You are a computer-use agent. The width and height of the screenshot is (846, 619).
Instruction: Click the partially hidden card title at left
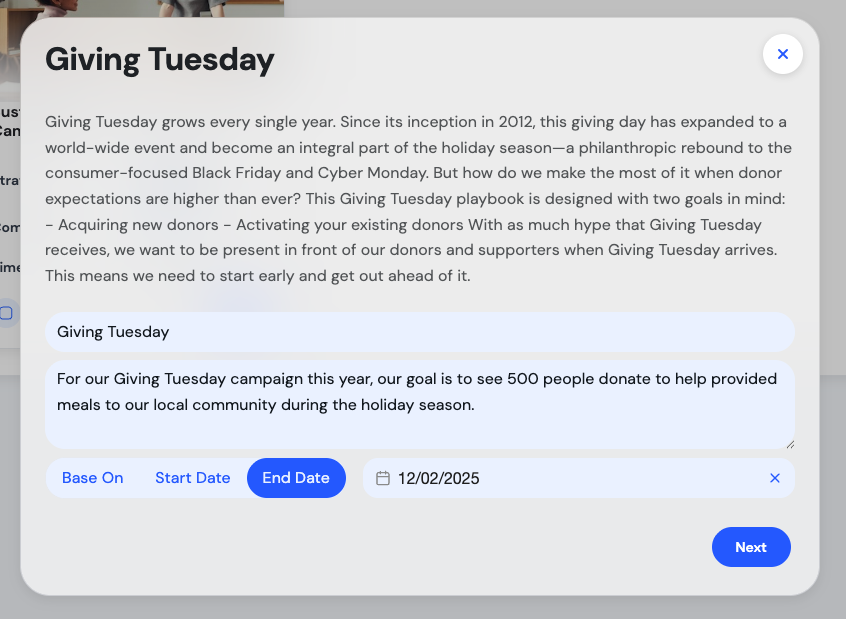pos(9,121)
